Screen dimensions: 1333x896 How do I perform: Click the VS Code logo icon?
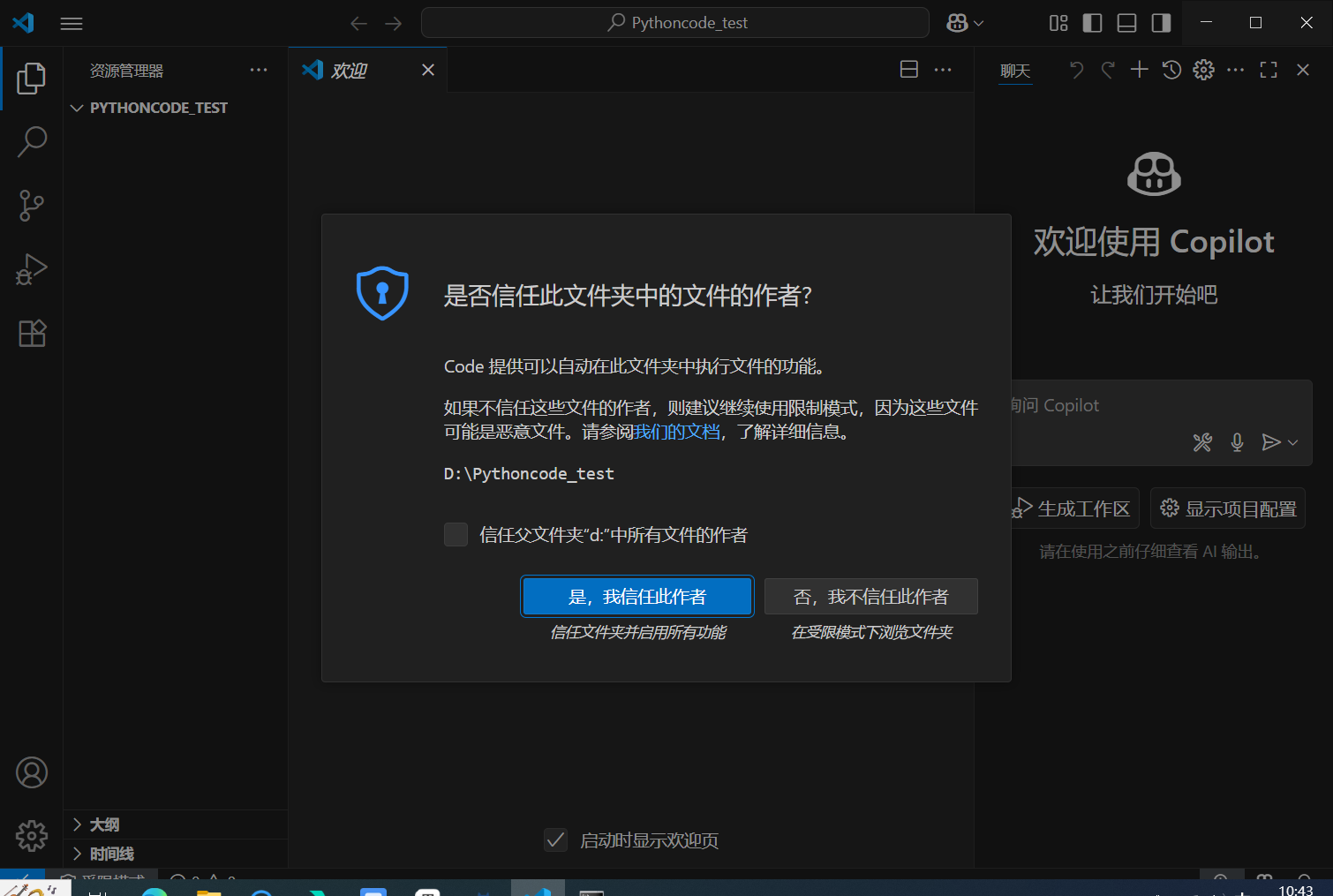(24, 23)
